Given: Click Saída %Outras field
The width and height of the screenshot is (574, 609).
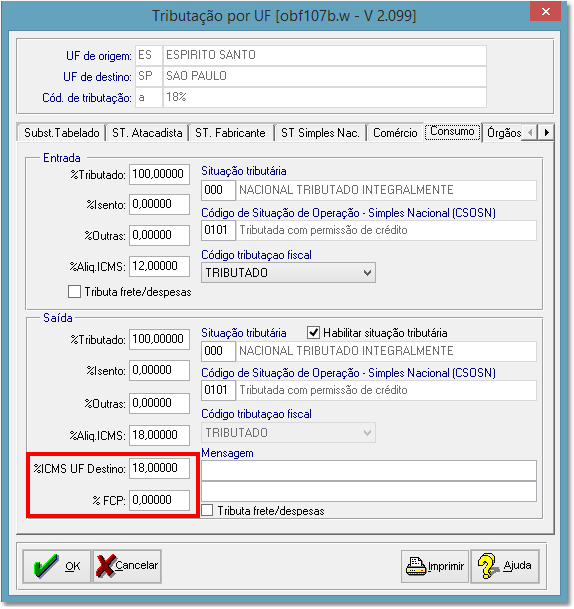Looking at the screenshot, I should click(x=159, y=404).
